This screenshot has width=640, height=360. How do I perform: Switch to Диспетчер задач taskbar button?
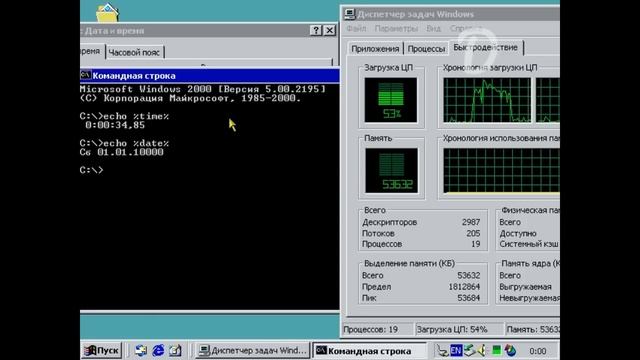252,351
